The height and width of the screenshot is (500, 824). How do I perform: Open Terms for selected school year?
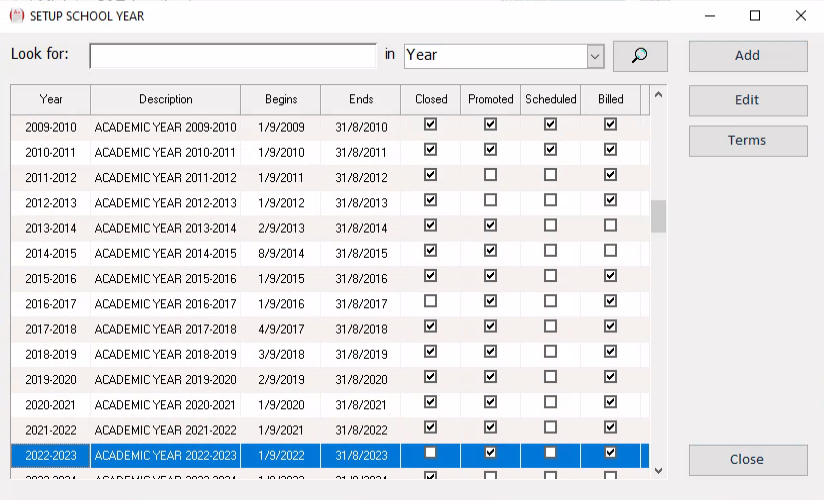(x=748, y=140)
